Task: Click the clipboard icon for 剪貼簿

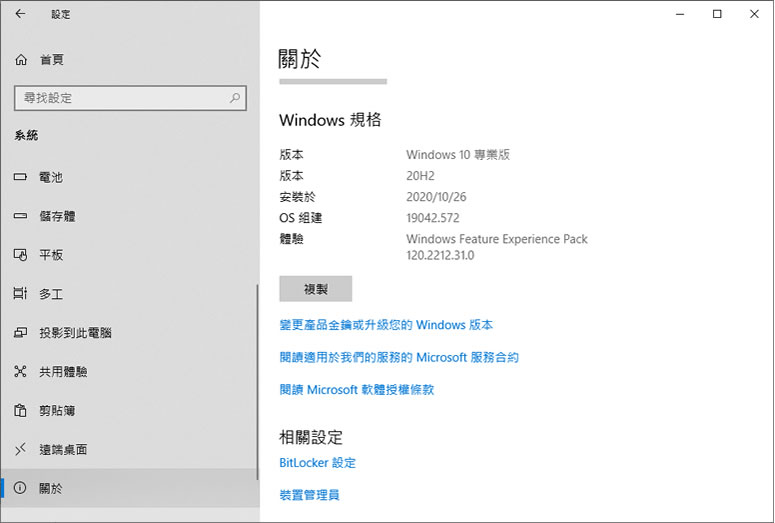Action: click(20, 410)
